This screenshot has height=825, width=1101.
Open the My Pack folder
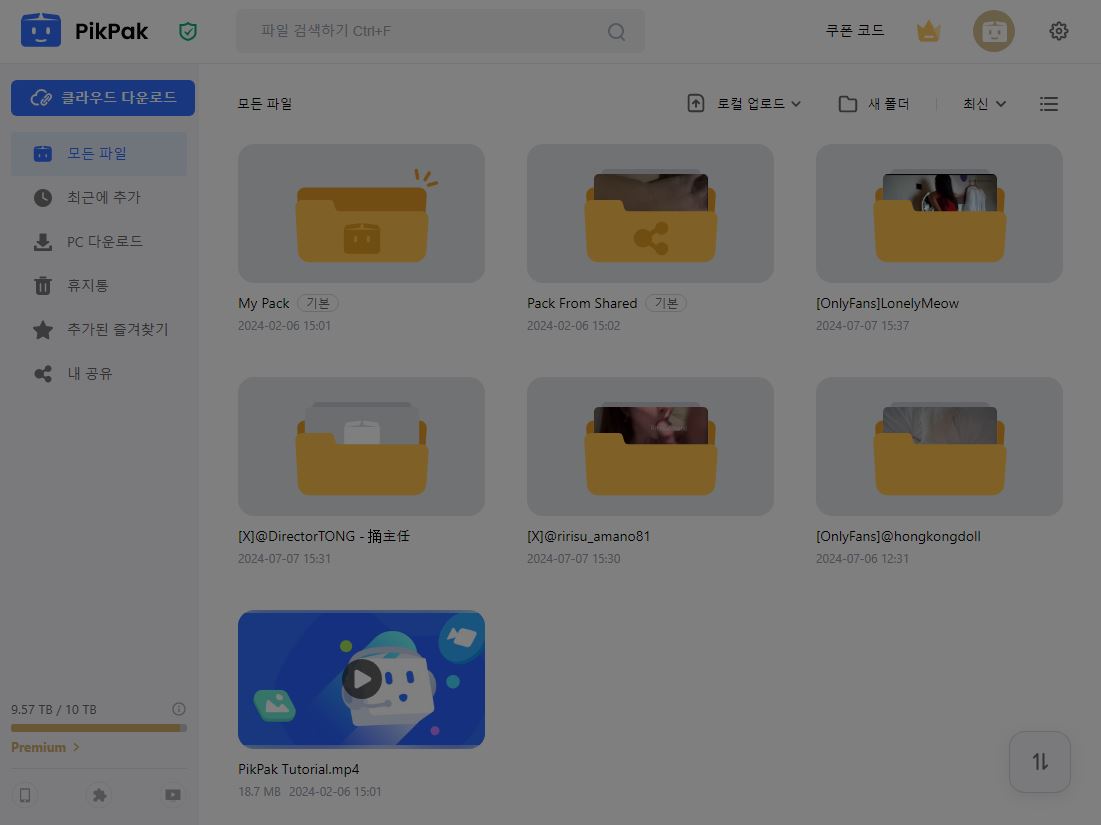click(x=362, y=213)
